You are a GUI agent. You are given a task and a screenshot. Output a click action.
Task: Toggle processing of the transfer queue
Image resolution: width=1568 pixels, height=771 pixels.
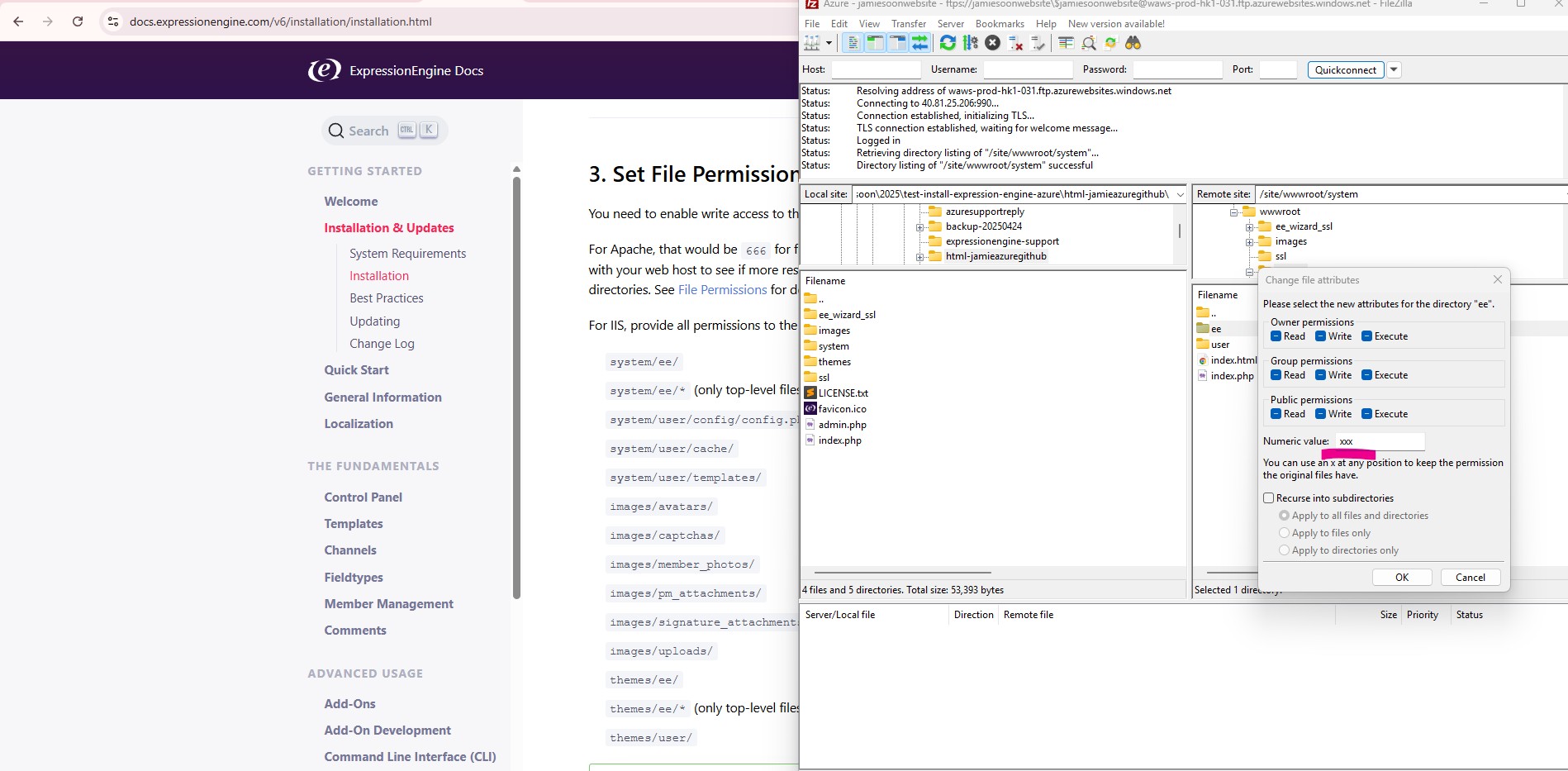(x=971, y=43)
